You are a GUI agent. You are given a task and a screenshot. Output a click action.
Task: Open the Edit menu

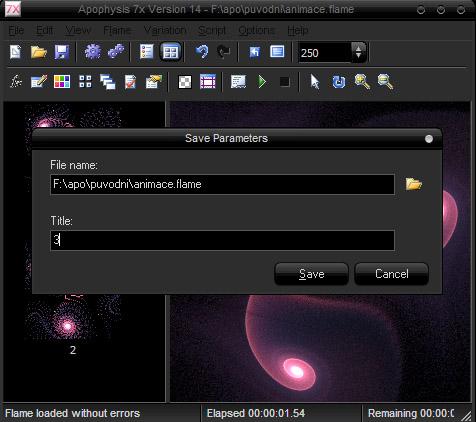44,31
